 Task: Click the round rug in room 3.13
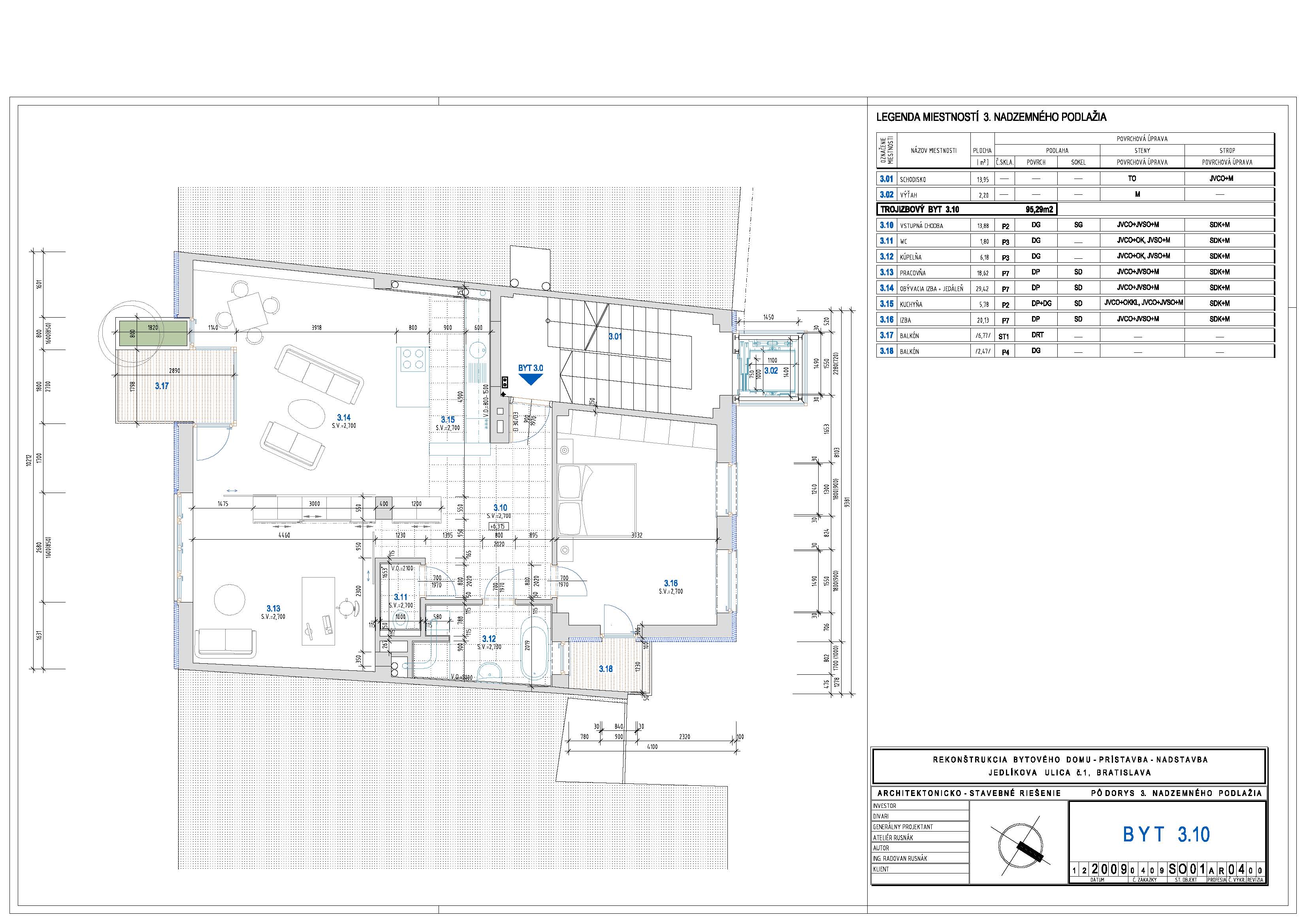coord(230,600)
